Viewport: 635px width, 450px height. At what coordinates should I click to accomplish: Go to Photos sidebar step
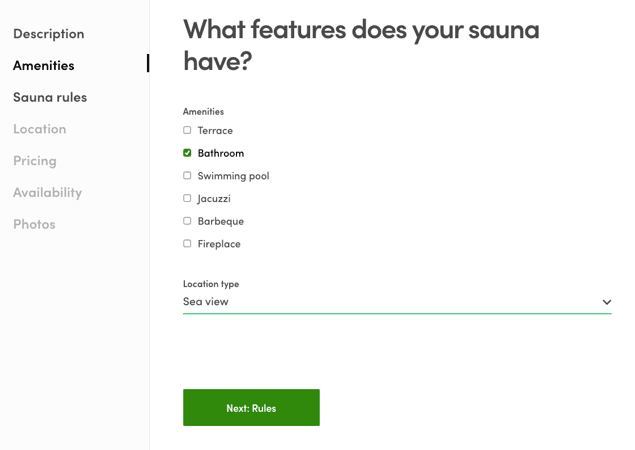coord(34,224)
